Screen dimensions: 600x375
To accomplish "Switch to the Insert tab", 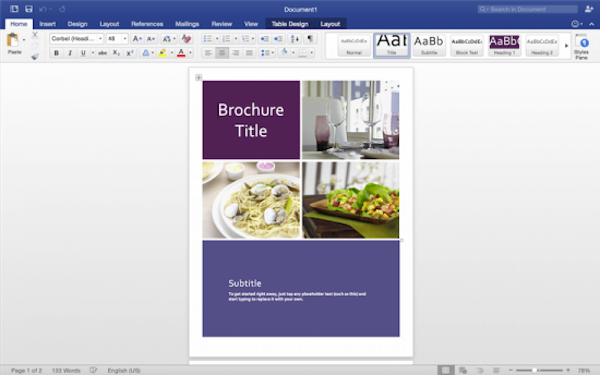I will pyautogui.click(x=47, y=24).
